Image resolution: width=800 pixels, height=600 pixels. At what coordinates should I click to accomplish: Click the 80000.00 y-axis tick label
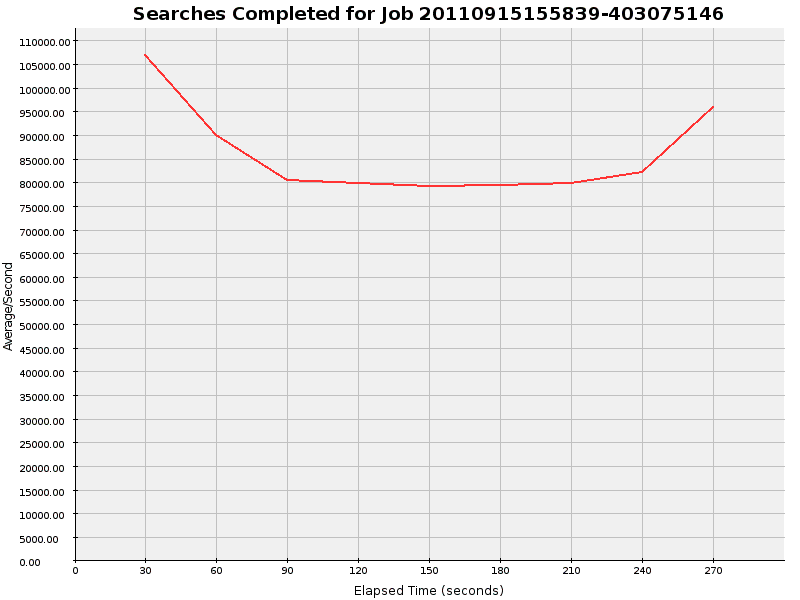[x=44, y=184]
